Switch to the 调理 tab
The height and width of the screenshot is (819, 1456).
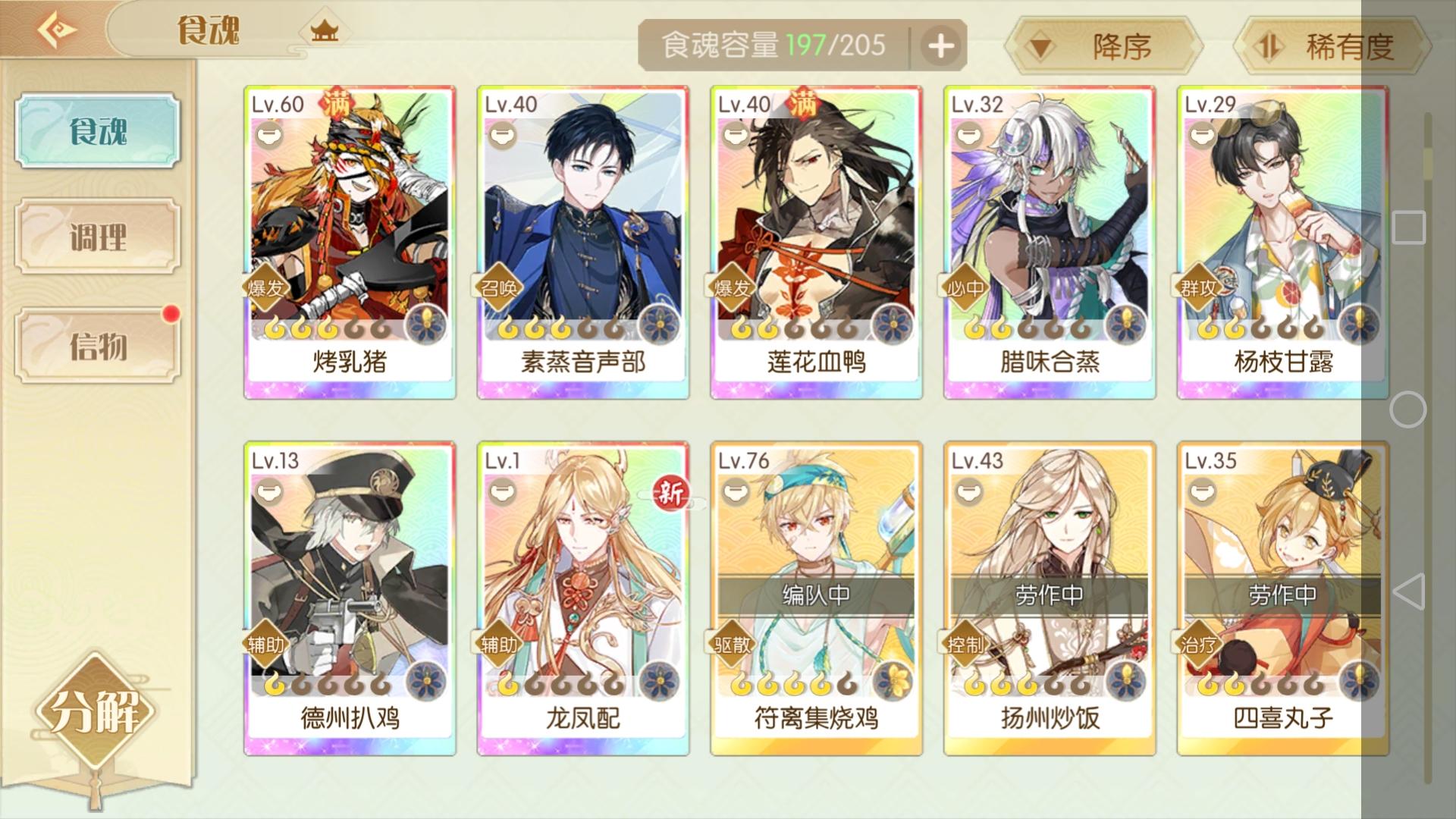click(98, 237)
